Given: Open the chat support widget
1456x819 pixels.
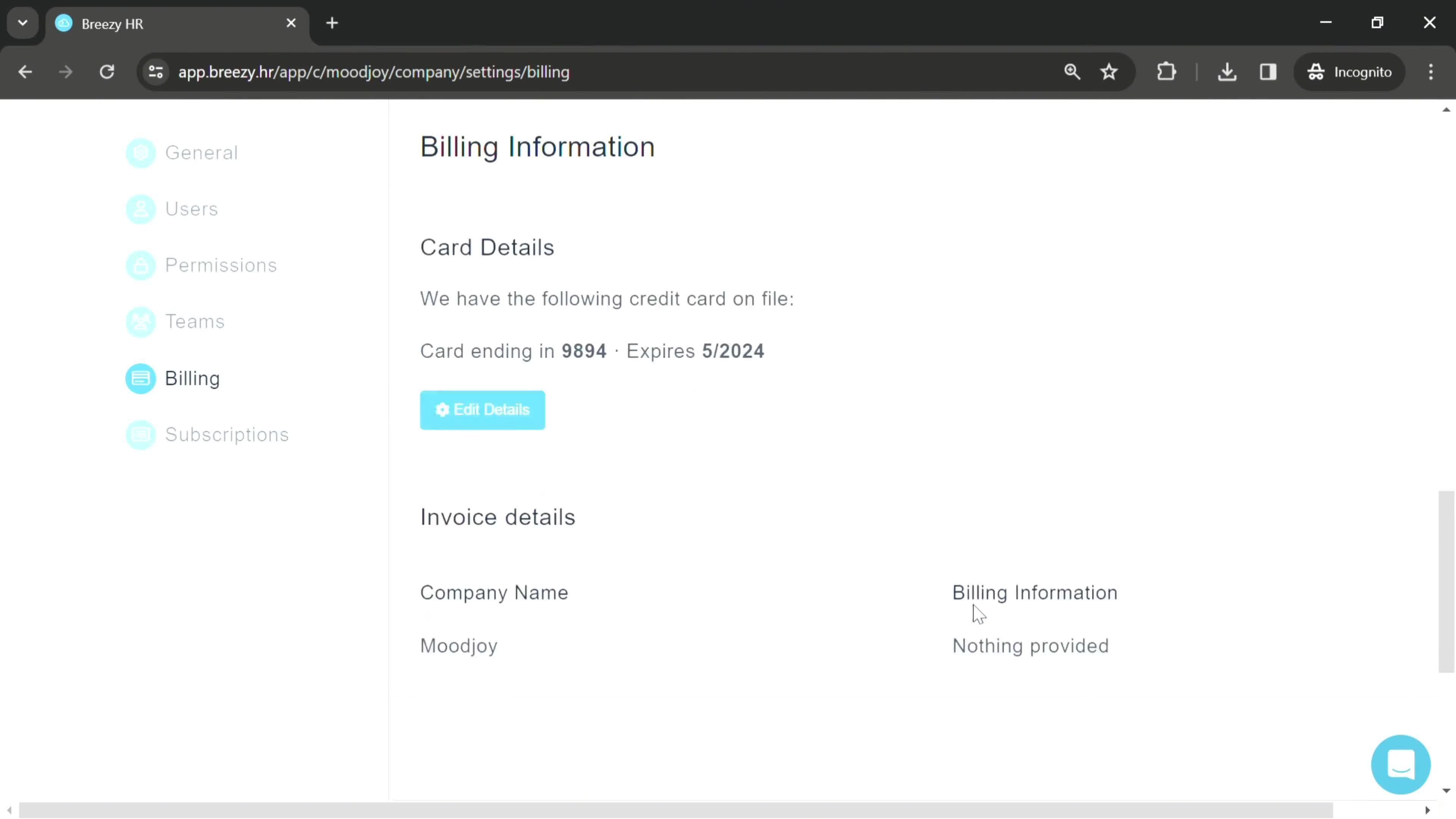Looking at the screenshot, I should 1401,764.
